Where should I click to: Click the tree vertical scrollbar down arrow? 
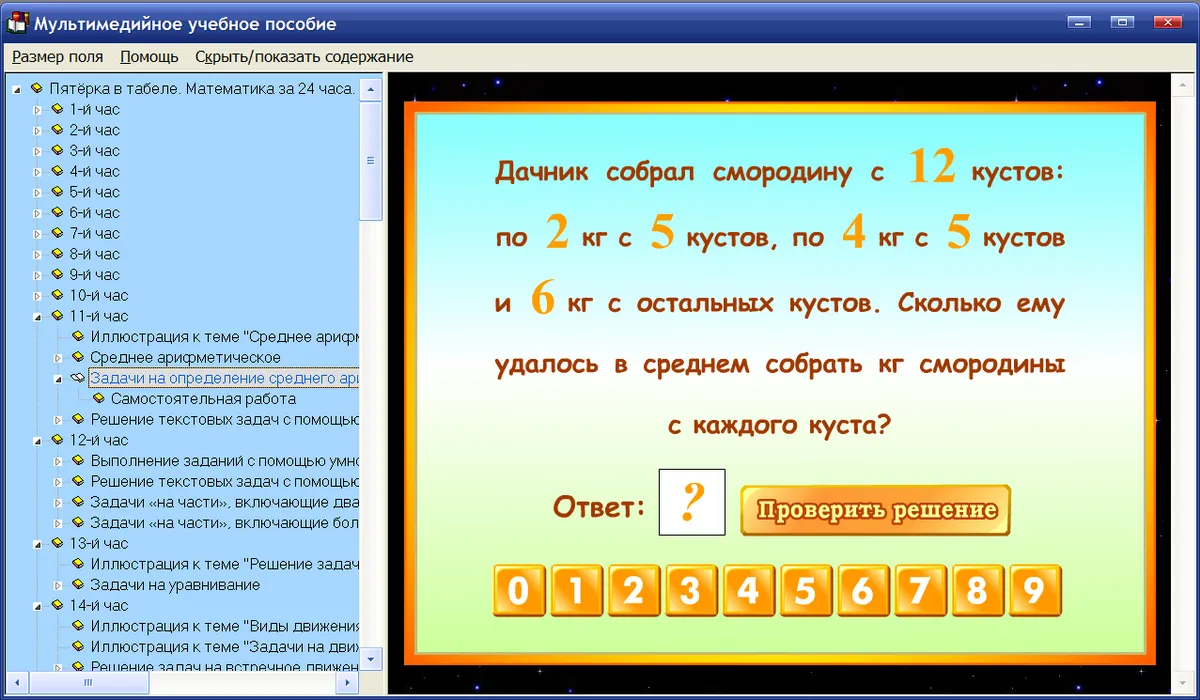371,660
